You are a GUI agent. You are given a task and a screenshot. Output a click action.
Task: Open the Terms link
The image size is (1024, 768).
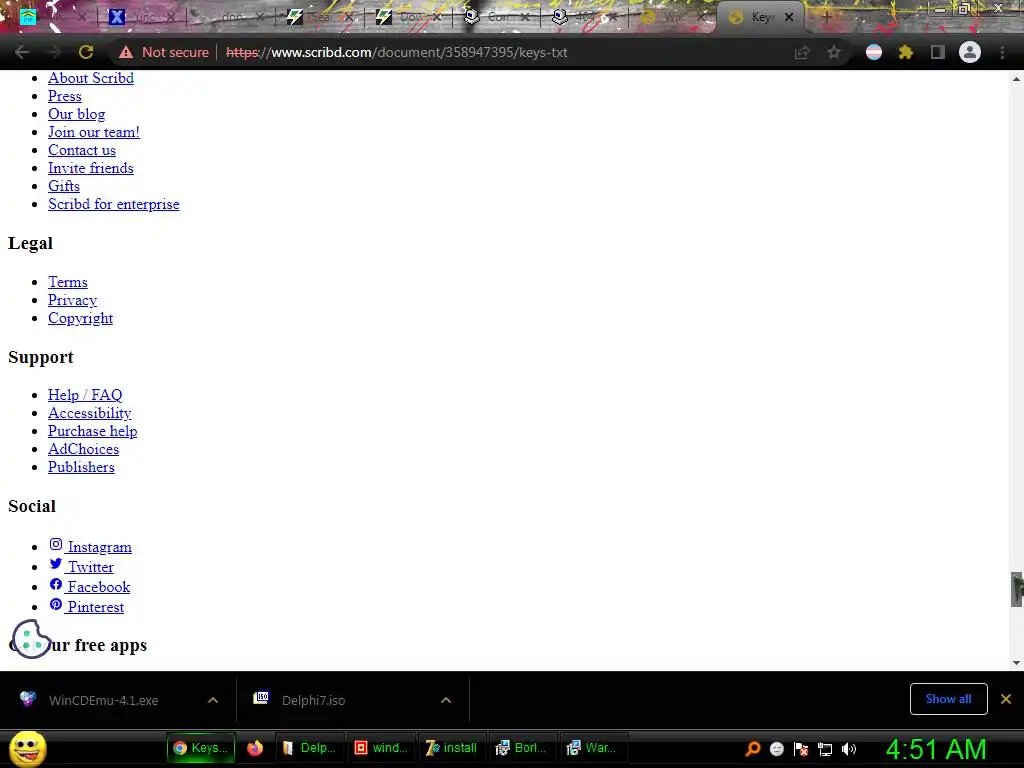(x=68, y=281)
